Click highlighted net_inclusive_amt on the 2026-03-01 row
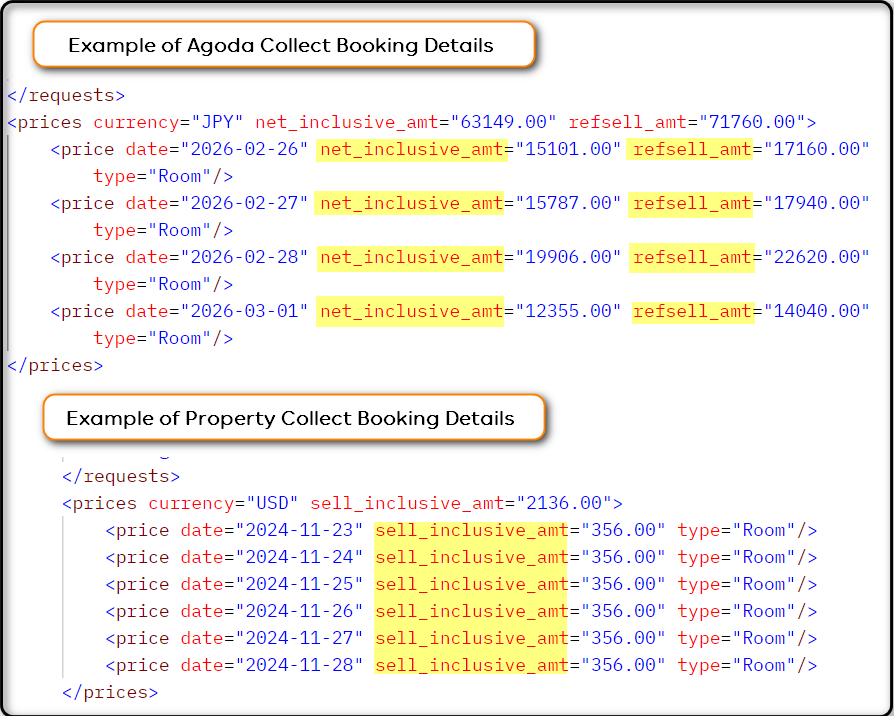Screen dimensions: 894x716 click(x=411, y=312)
